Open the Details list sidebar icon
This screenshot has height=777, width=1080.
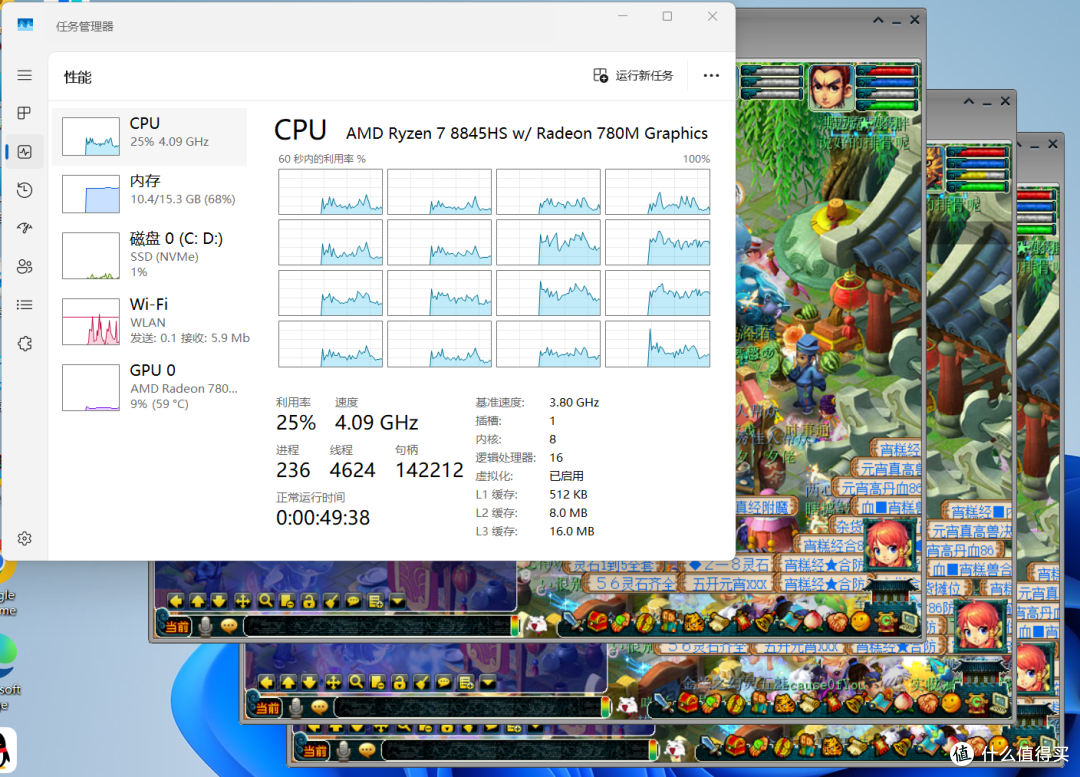(25, 304)
